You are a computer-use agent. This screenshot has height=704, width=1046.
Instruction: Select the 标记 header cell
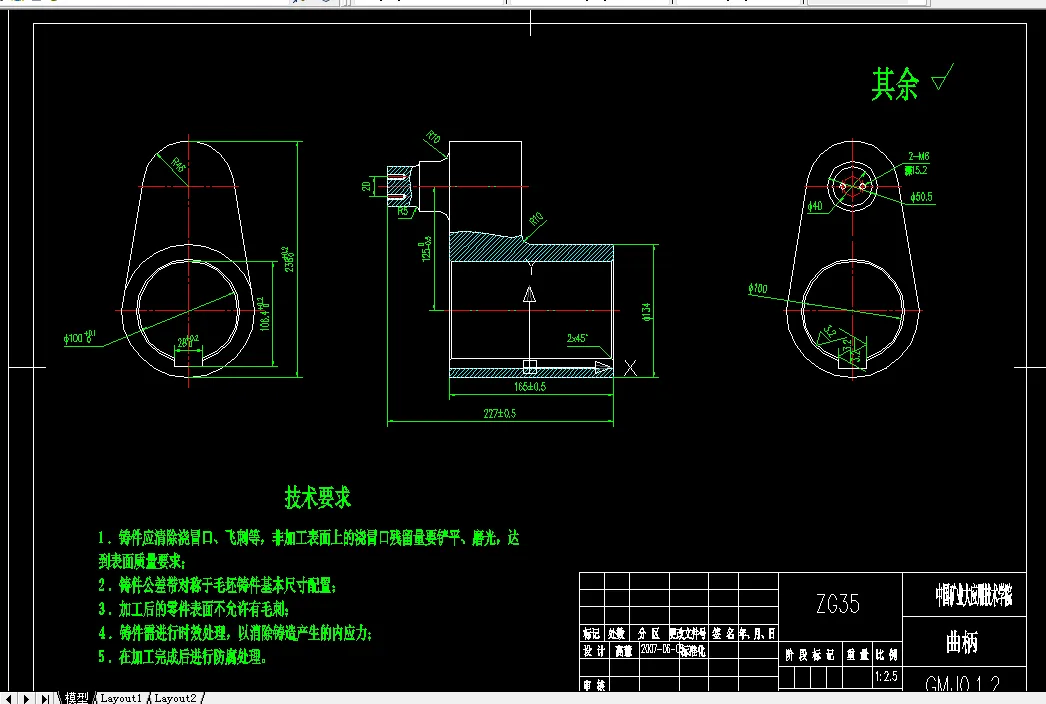point(591,633)
